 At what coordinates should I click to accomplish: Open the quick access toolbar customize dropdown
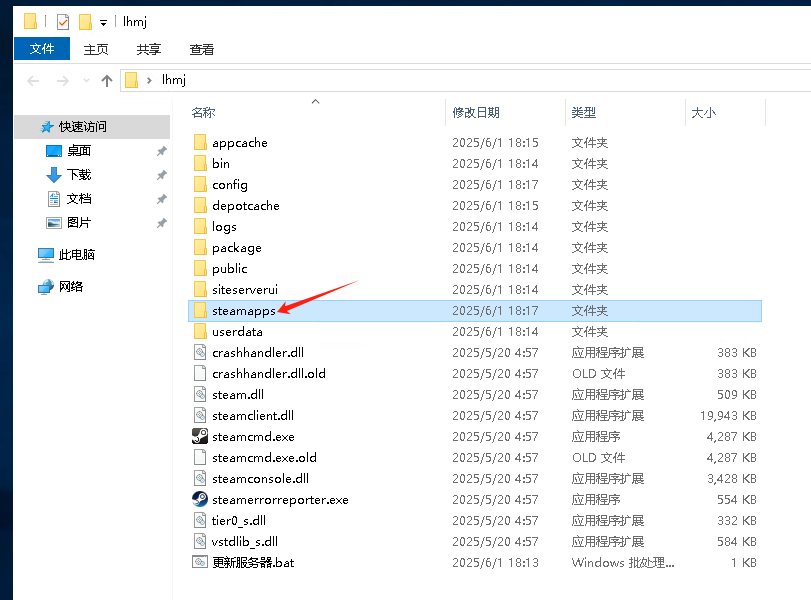[x=103, y=23]
